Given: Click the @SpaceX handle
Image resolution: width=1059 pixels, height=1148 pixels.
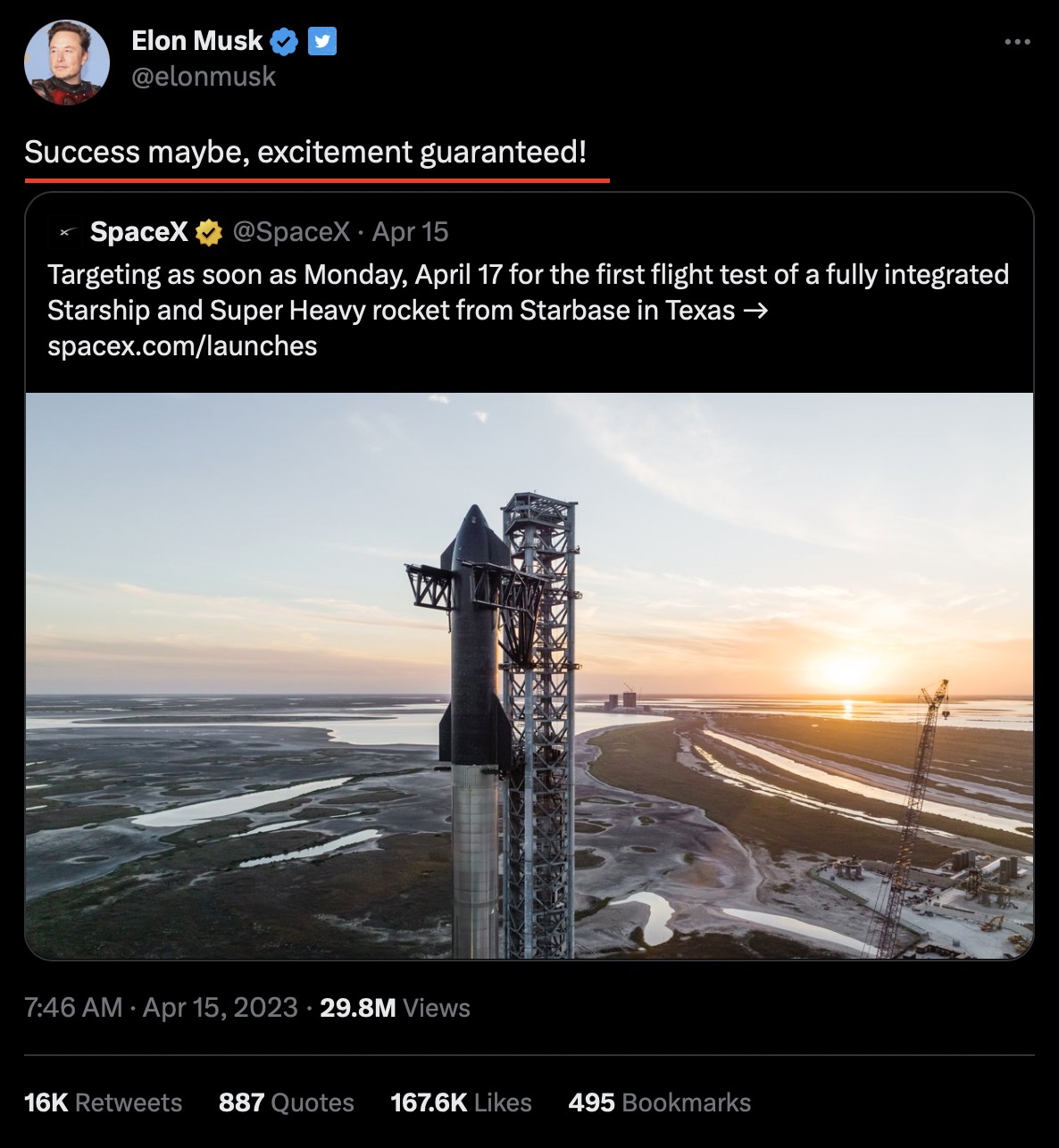Looking at the screenshot, I should (293, 231).
